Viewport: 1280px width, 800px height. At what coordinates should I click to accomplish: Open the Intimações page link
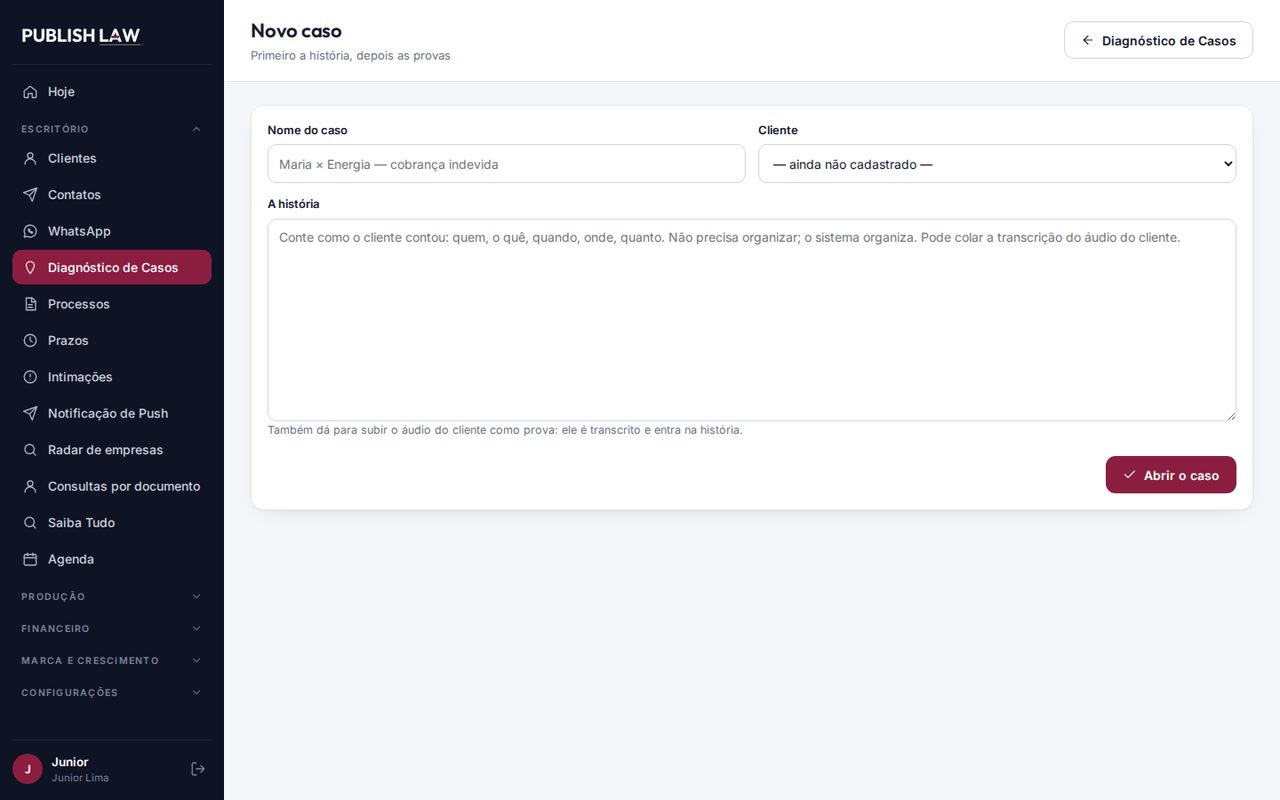(112, 377)
